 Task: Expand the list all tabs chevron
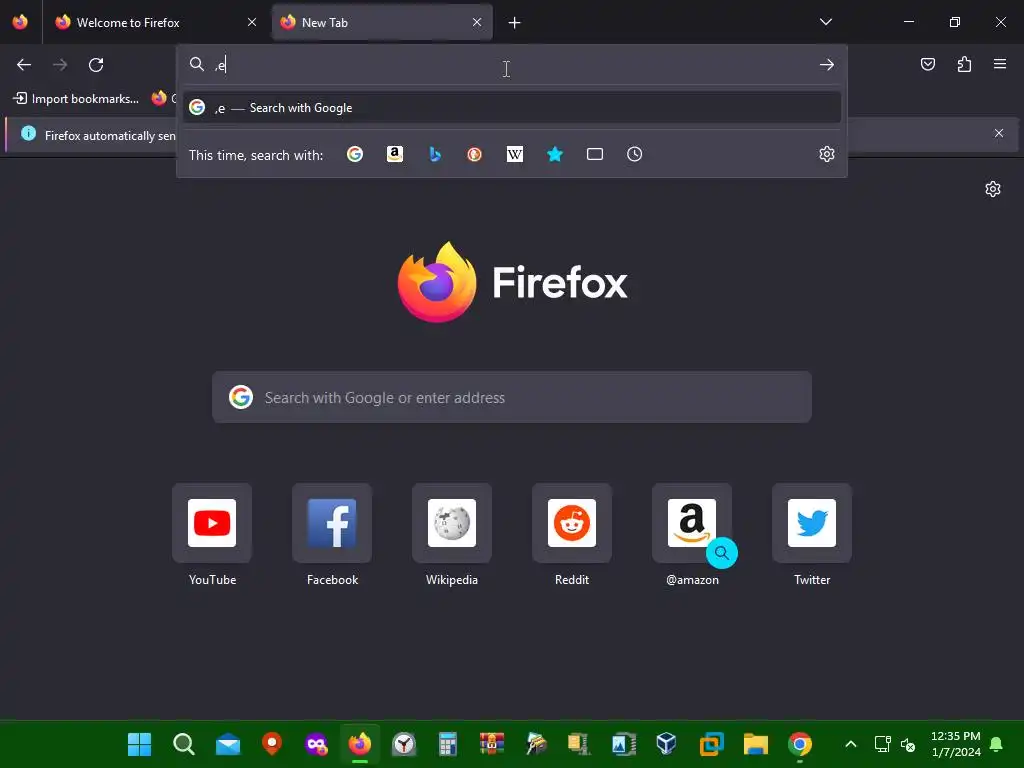click(825, 22)
